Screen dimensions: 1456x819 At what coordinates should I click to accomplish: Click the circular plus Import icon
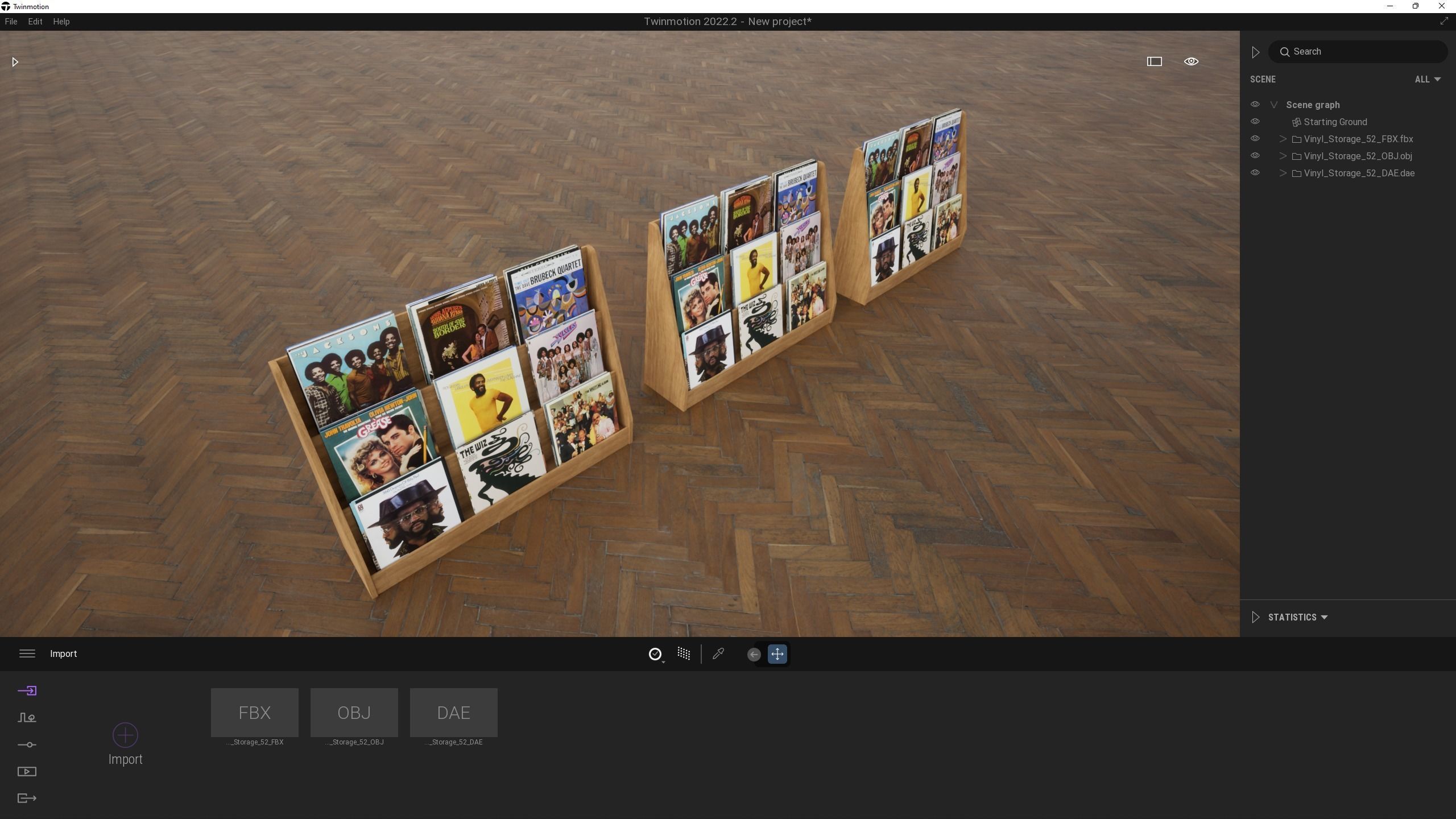click(125, 735)
